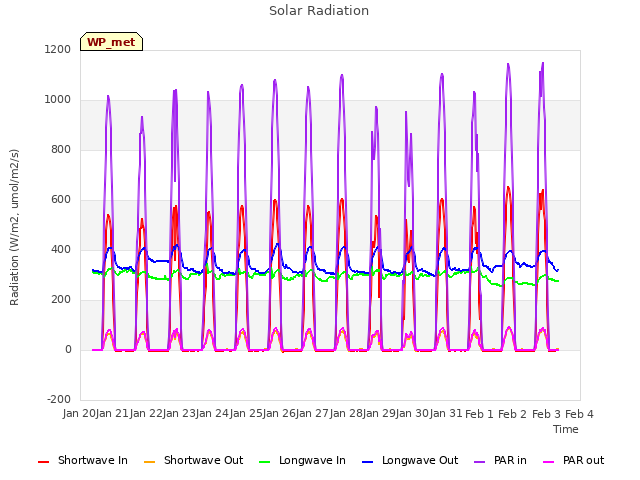Click the WP_met label box
640x480 pixels.
pos(111,42)
